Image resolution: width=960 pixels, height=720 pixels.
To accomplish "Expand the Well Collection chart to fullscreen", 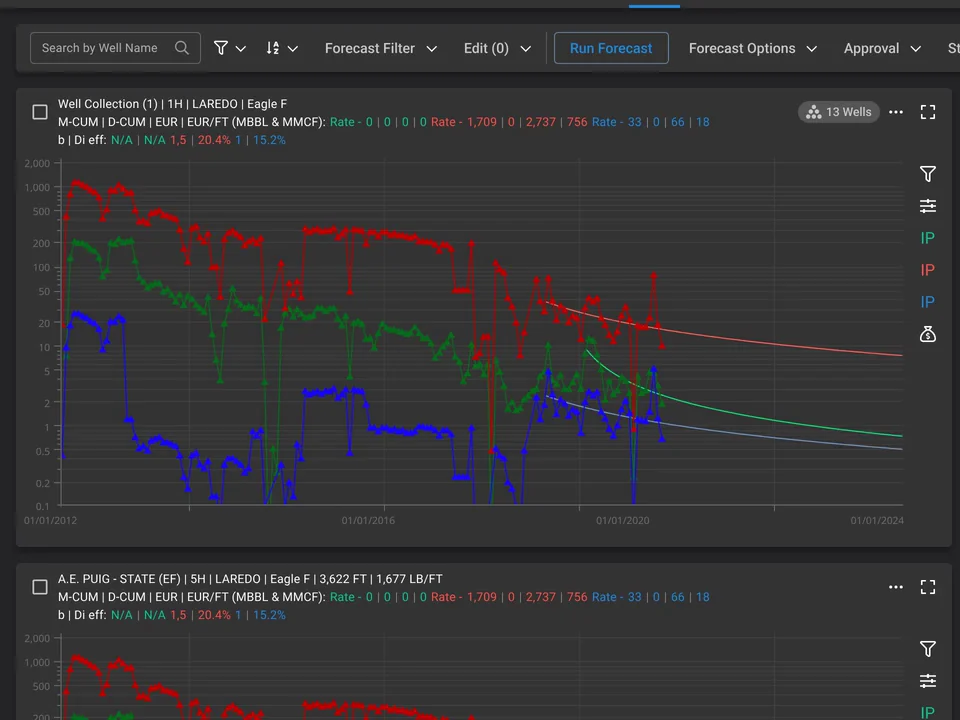I will pos(928,112).
